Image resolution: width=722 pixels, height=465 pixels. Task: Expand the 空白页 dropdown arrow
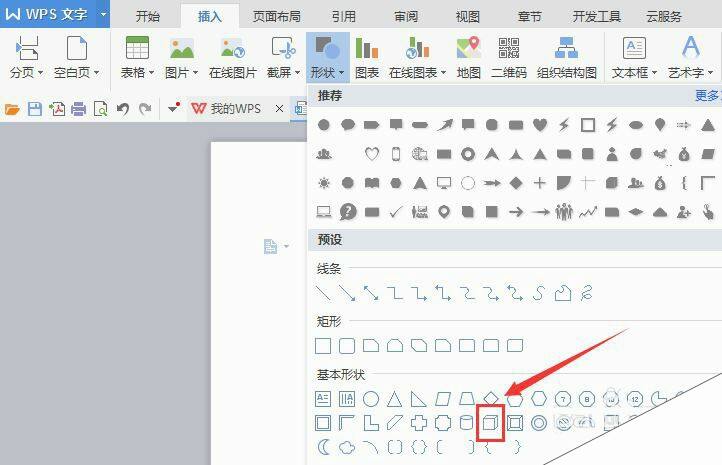(97, 73)
